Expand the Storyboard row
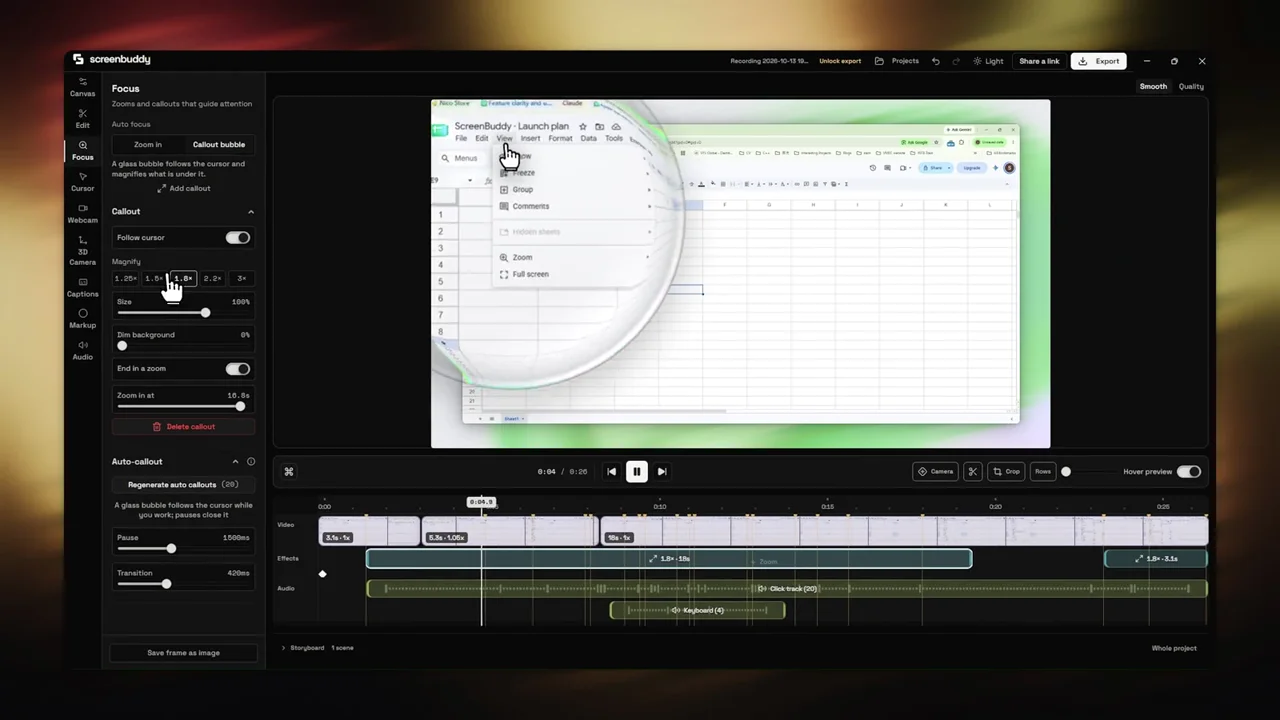The image size is (1280, 720). [283, 648]
